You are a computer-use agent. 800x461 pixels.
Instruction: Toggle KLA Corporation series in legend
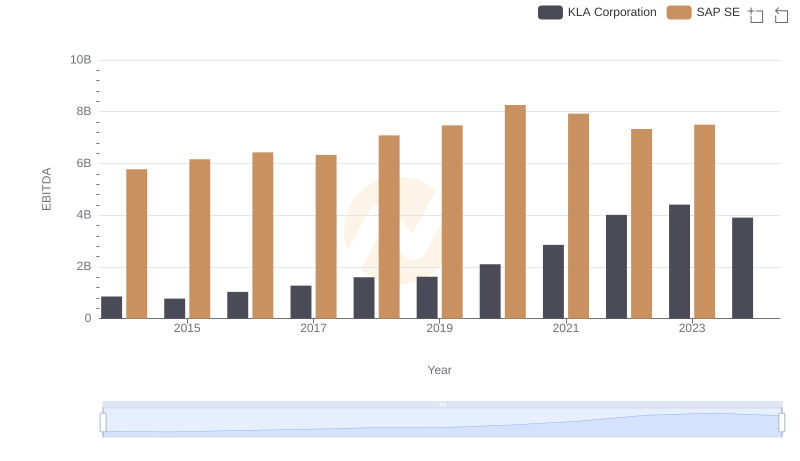[597, 12]
